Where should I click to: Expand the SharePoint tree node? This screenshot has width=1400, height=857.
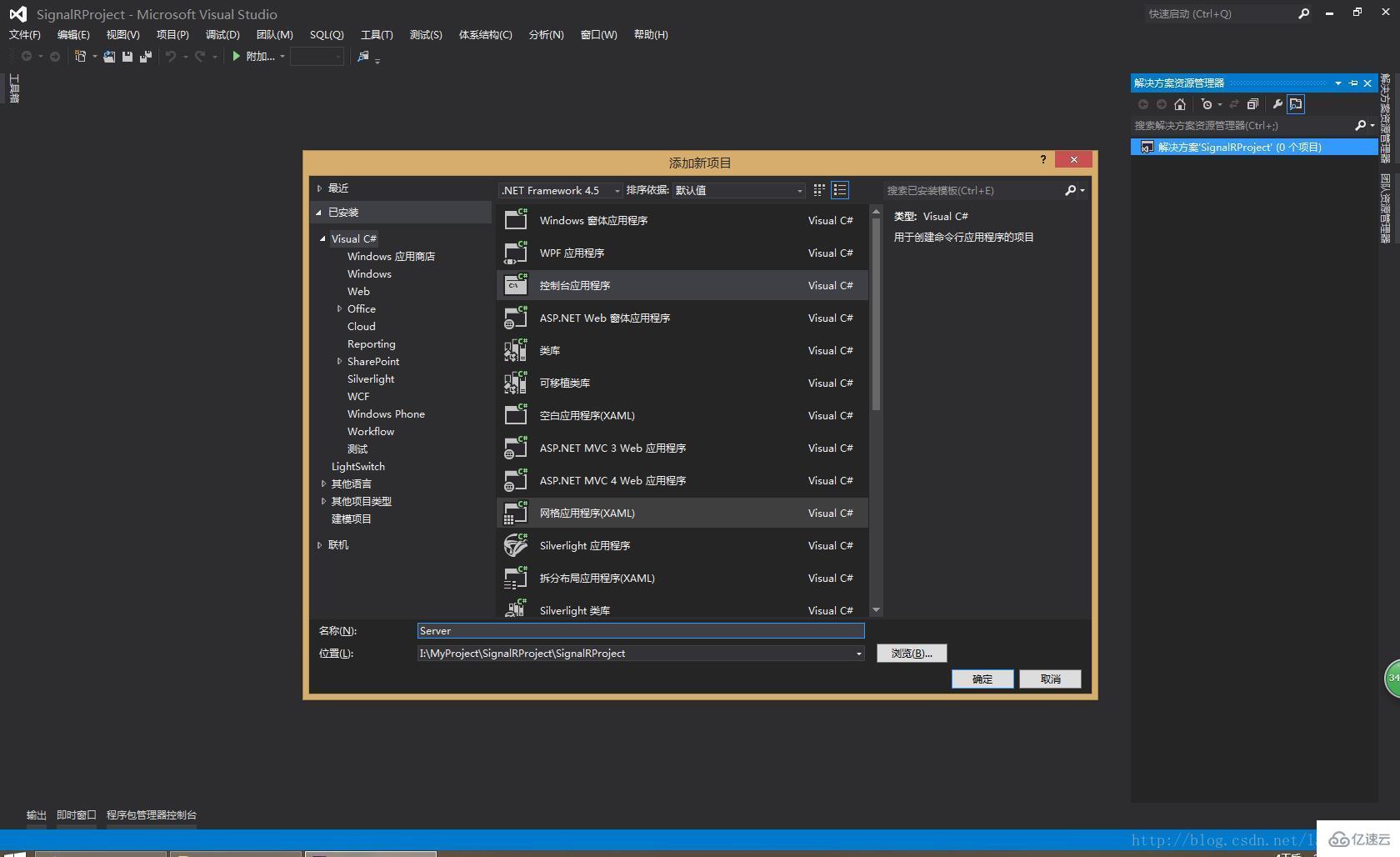tap(339, 361)
